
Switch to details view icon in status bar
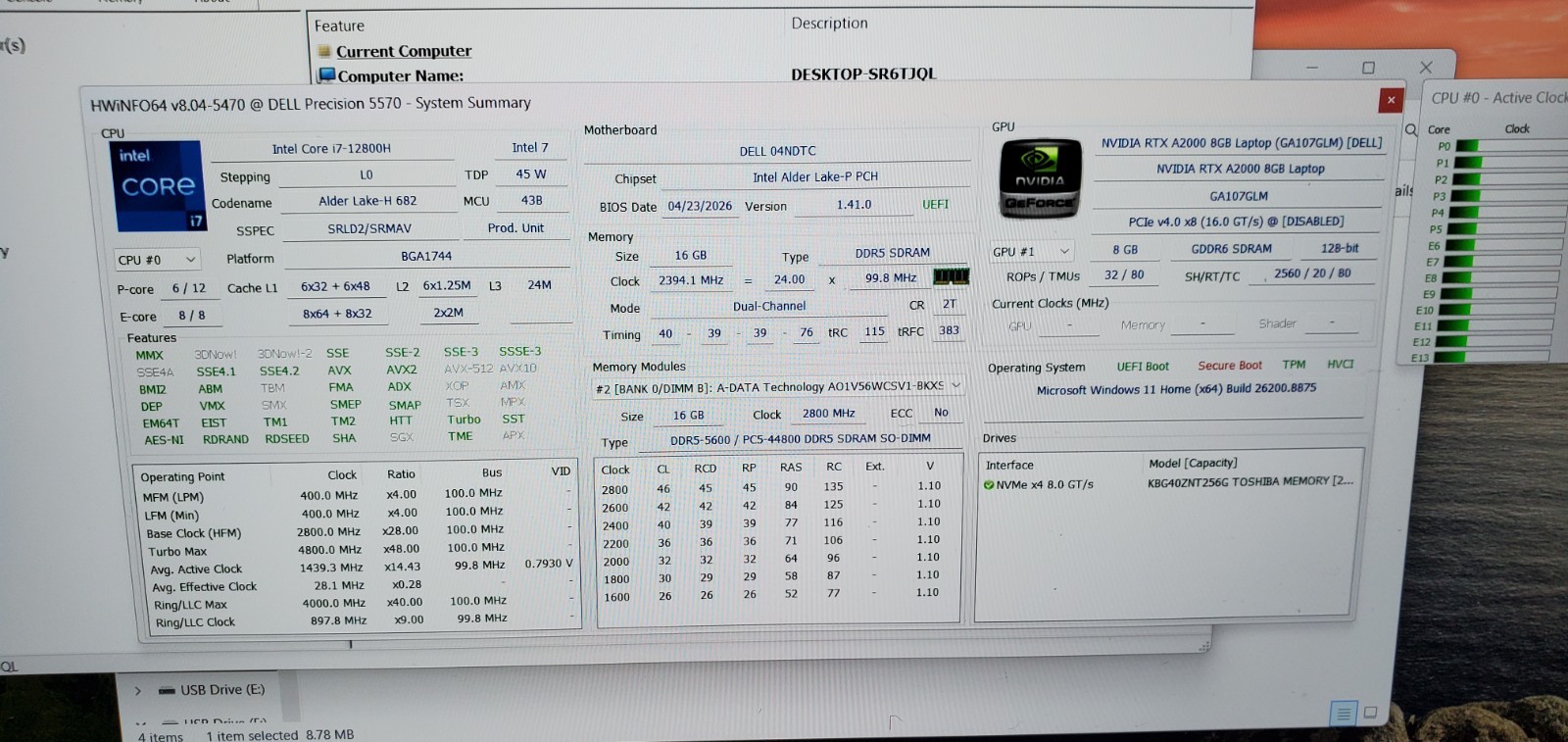(1344, 714)
